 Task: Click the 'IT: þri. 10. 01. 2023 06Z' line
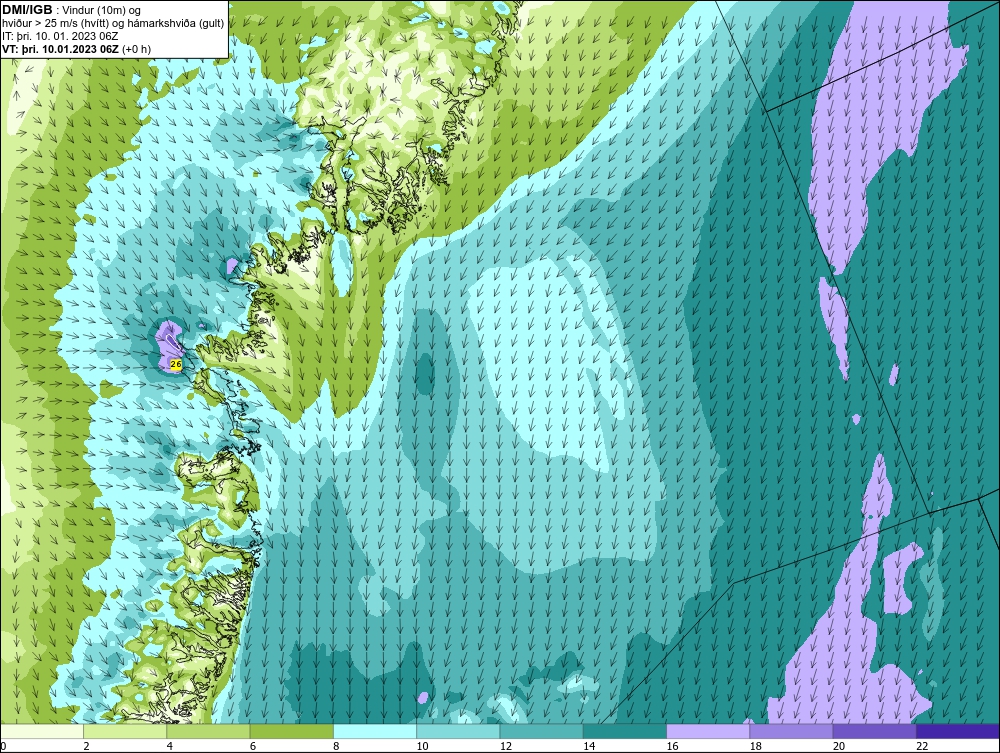pos(60,36)
